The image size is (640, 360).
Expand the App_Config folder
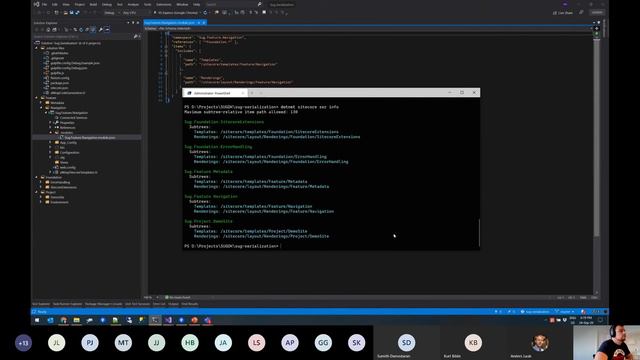coord(51,142)
